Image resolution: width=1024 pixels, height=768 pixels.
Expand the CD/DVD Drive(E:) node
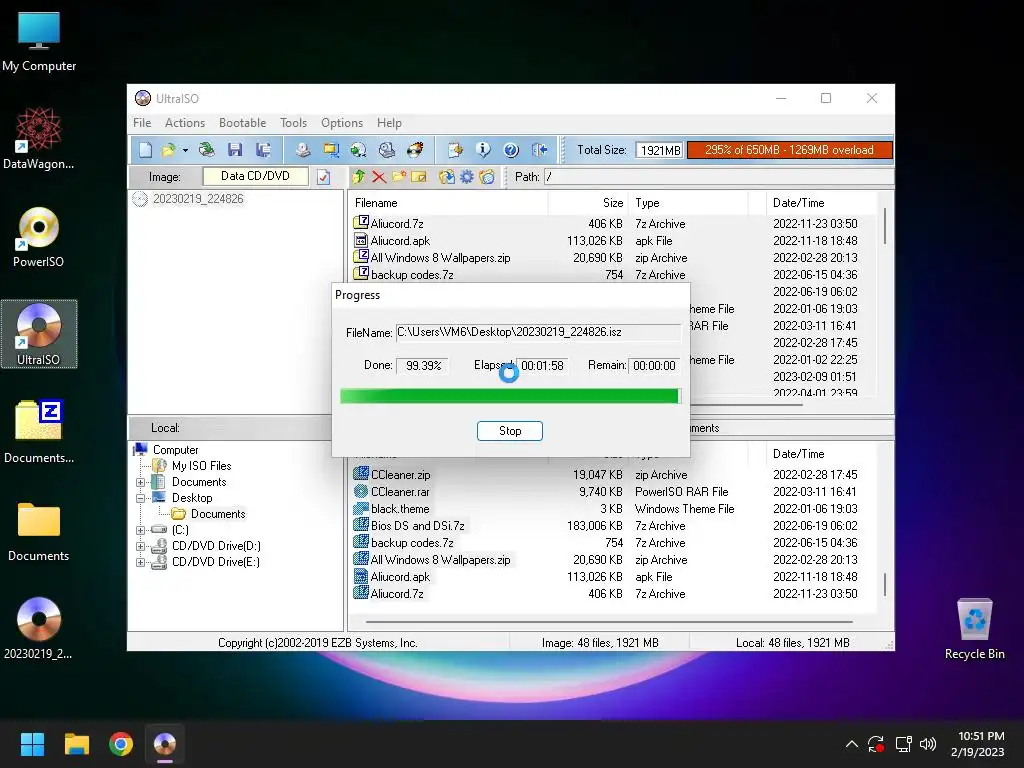[140, 562]
